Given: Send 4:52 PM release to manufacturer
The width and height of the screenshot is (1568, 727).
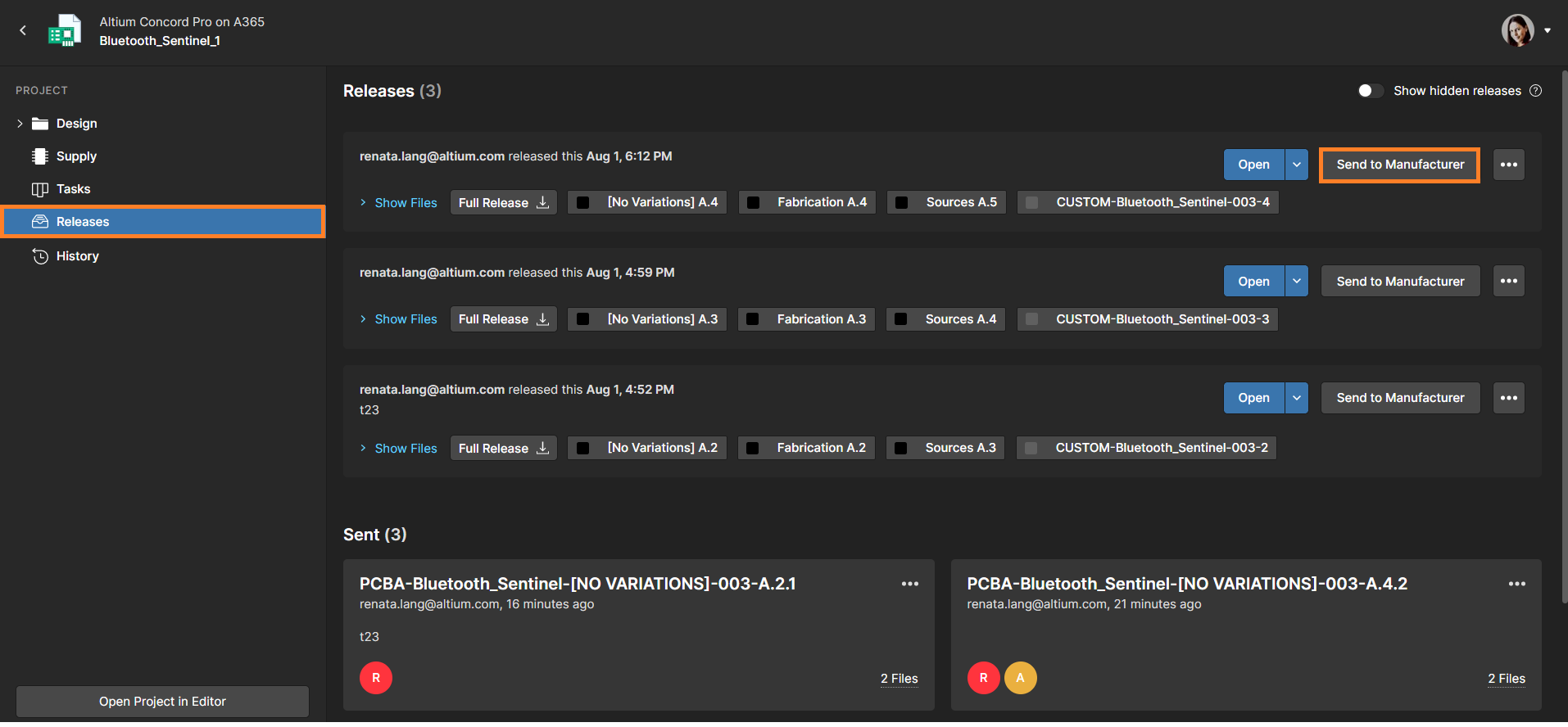Looking at the screenshot, I should click(1400, 398).
